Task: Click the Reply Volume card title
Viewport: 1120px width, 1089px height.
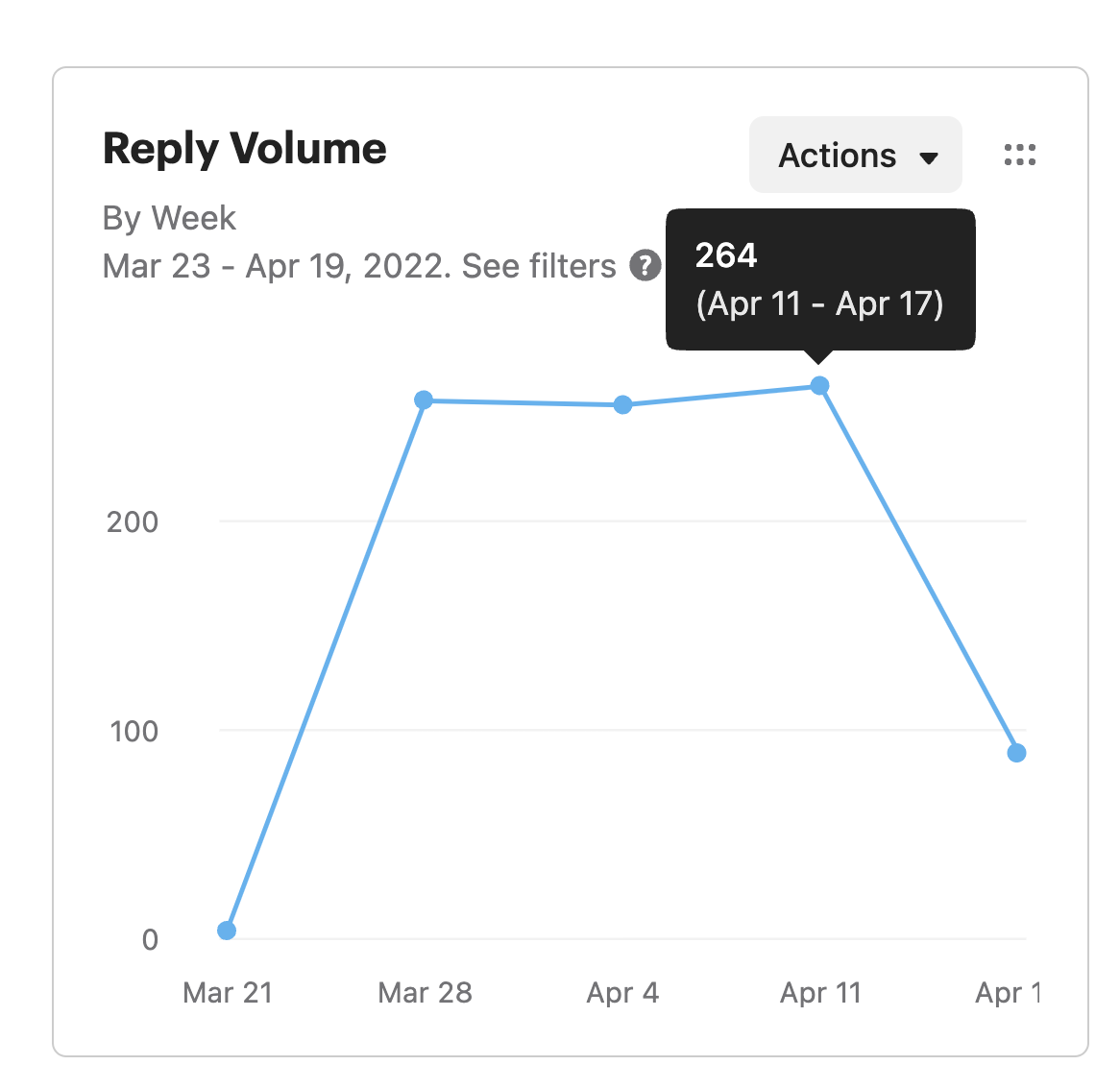Action: coord(244,149)
